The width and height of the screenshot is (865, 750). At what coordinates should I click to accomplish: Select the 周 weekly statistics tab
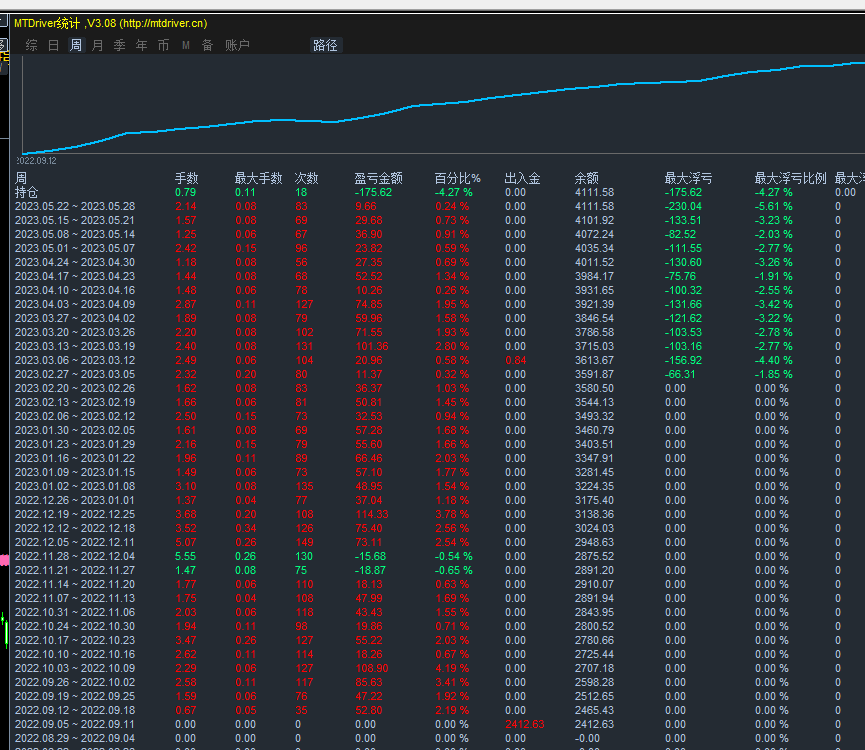pos(76,45)
